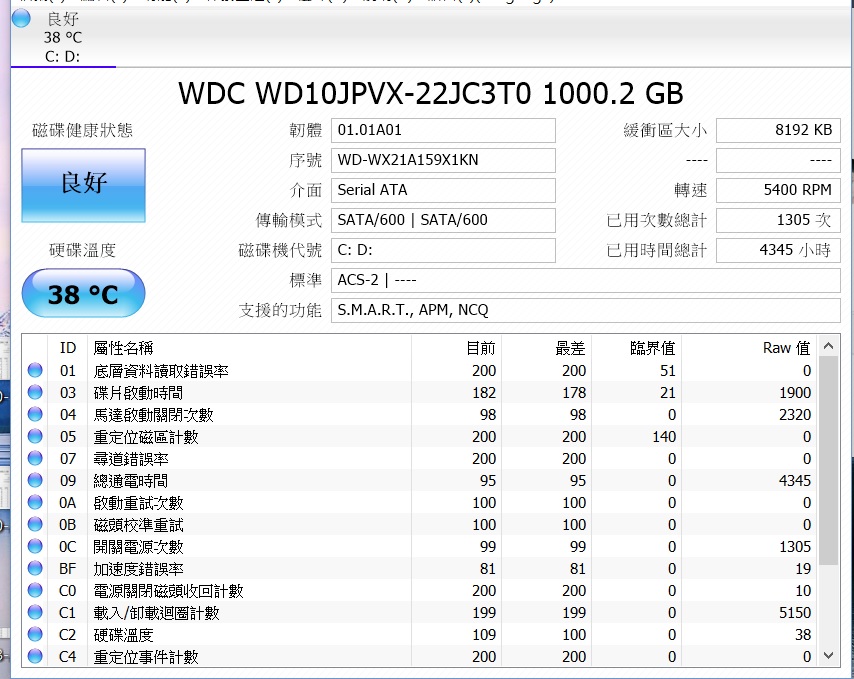Screen dimensions: 854x679
Task: Click the Raw value 2320
Action: [x=795, y=415]
